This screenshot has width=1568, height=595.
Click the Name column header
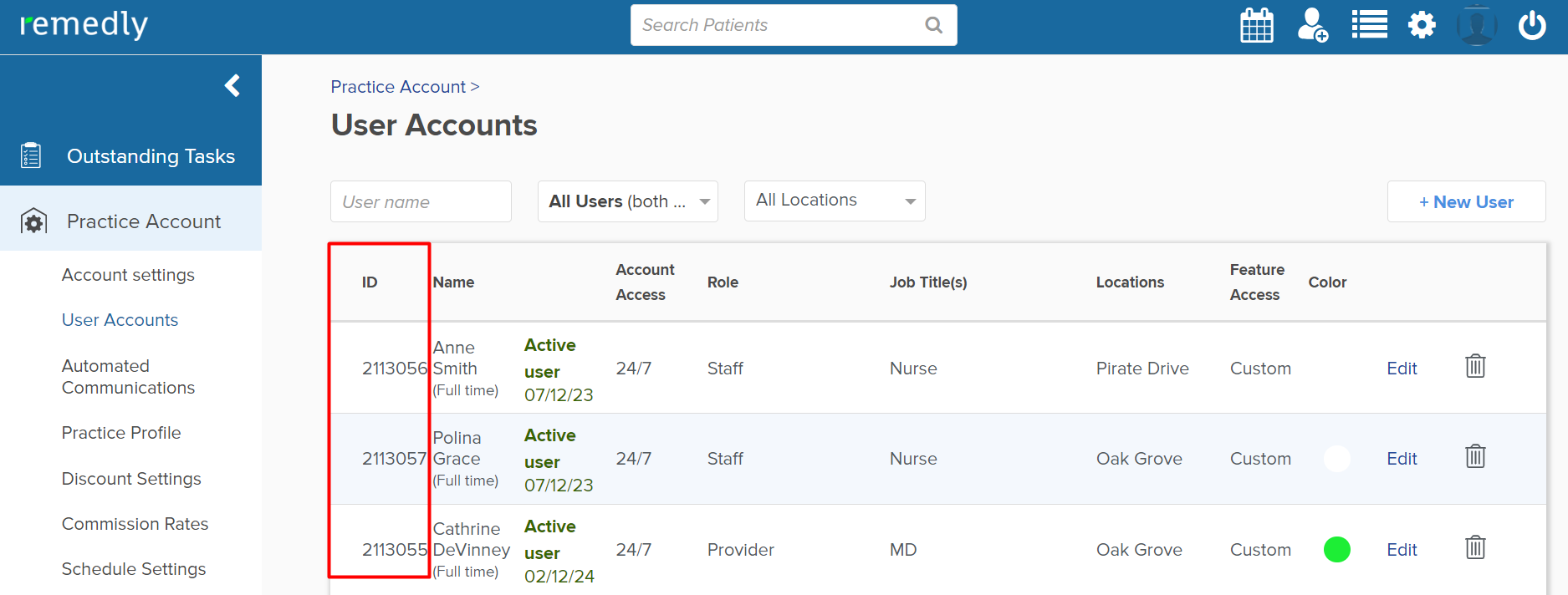(x=453, y=282)
